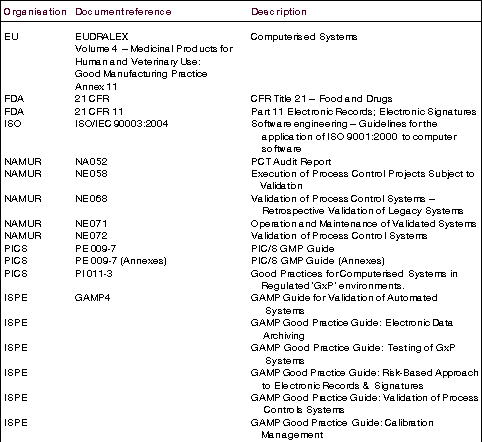Select the '21 CFR 11' reference cell
The image size is (482, 442).
click(99, 111)
